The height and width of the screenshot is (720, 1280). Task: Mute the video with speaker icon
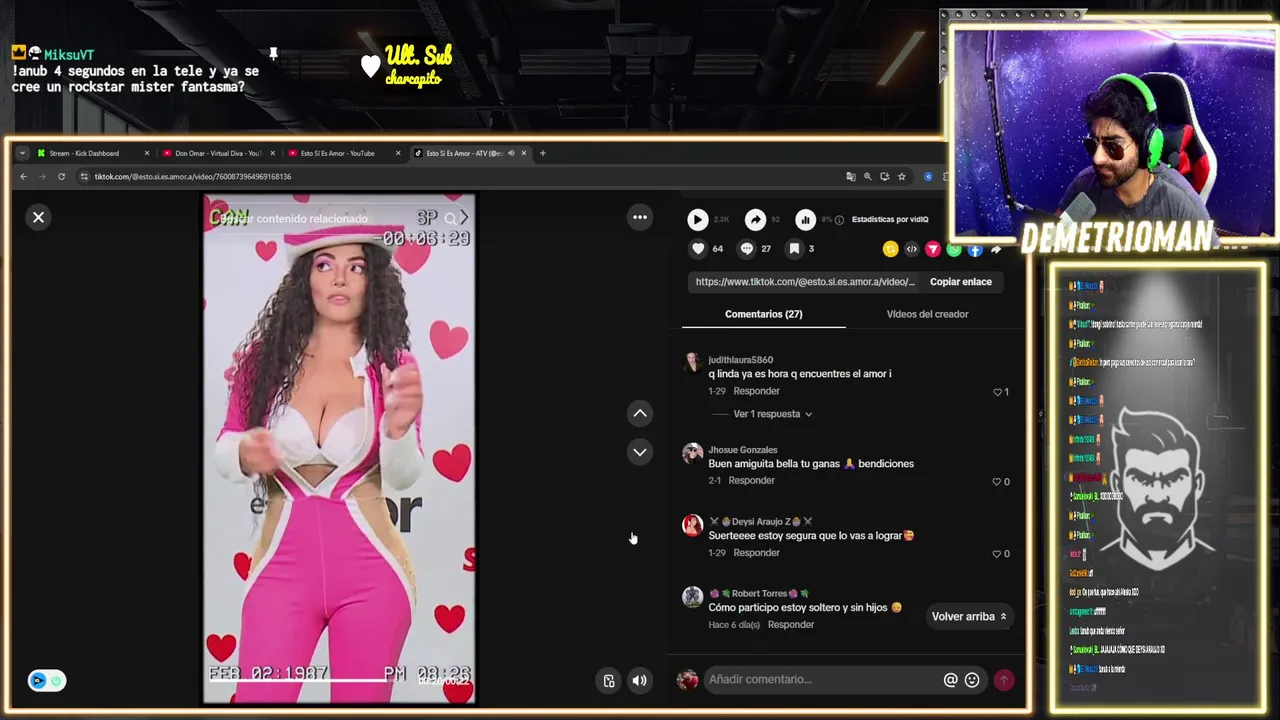point(640,681)
